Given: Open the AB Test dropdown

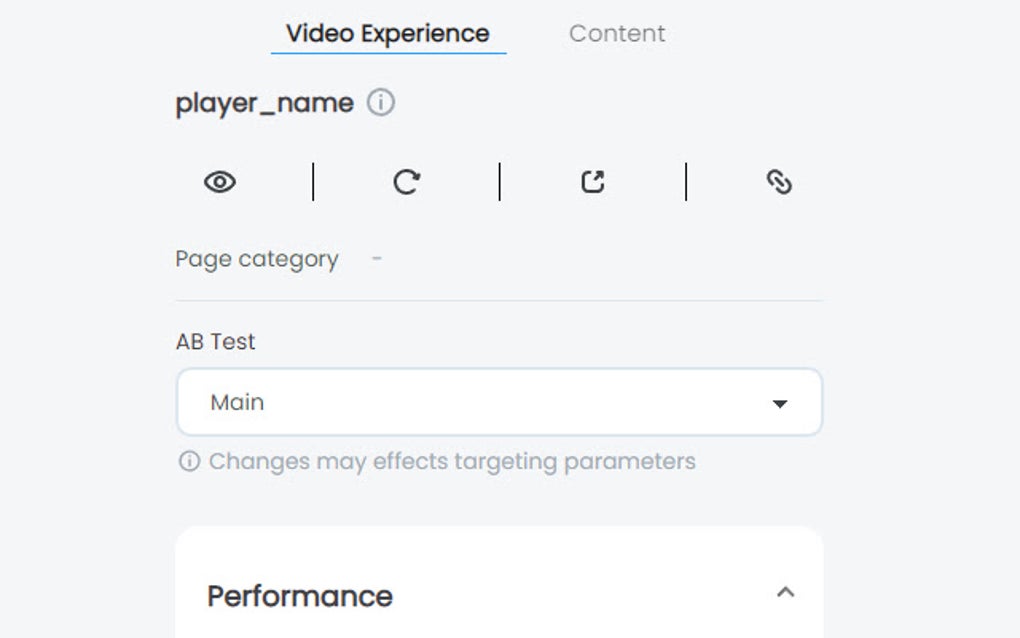Looking at the screenshot, I should click(499, 402).
